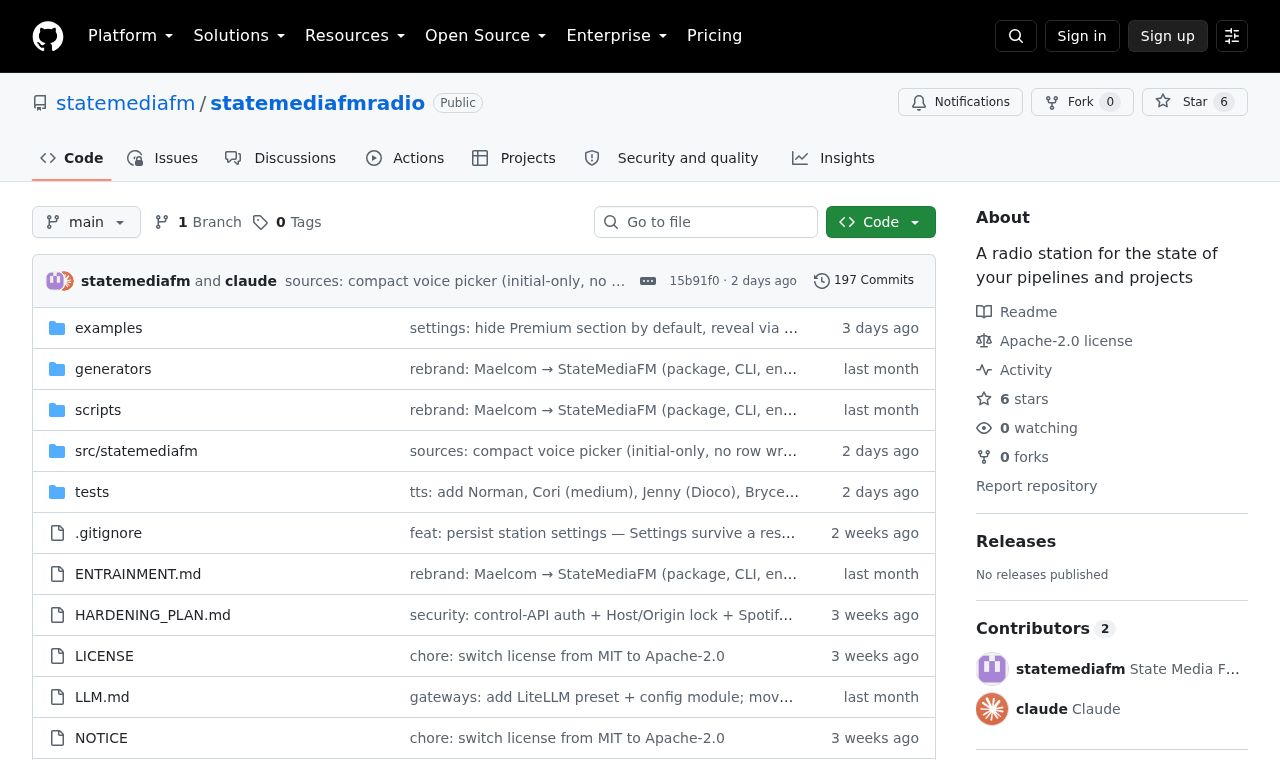This screenshot has width=1280, height=760.
Task: Click the statemediafm contributor avatar
Action: click(x=992, y=669)
